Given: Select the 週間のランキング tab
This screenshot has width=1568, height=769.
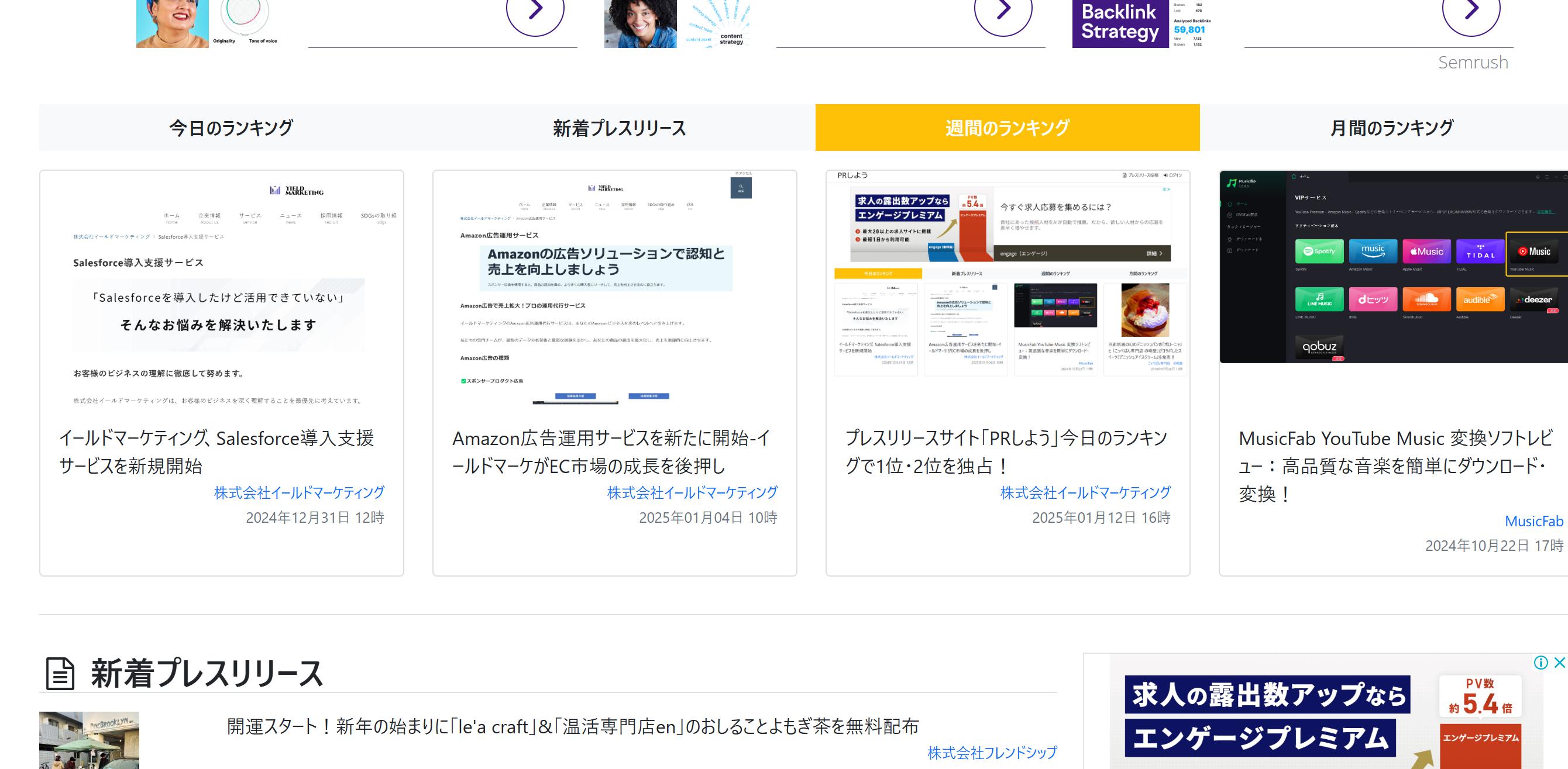Looking at the screenshot, I should coord(1007,127).
